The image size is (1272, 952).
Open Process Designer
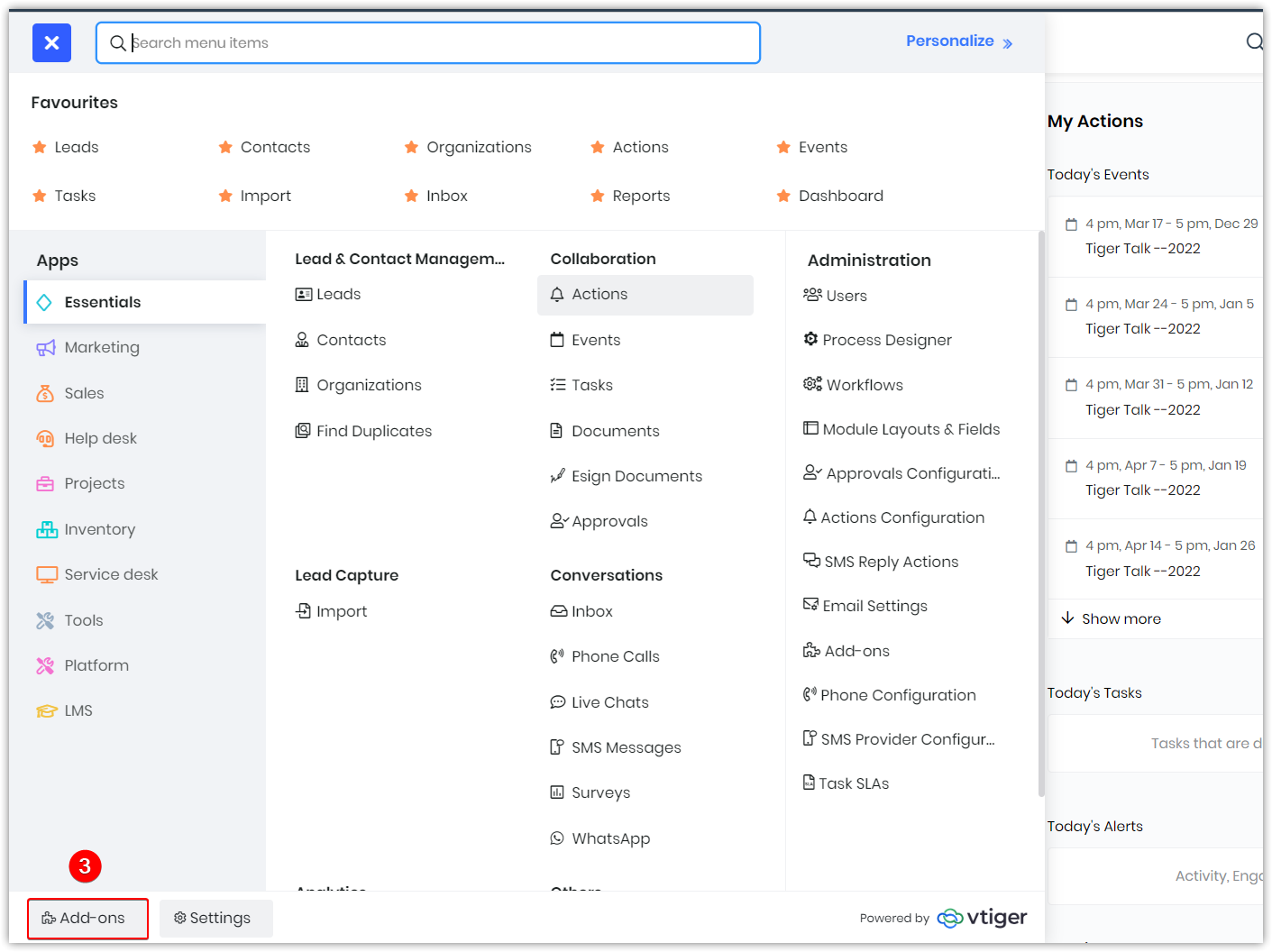tap(877, 340)
